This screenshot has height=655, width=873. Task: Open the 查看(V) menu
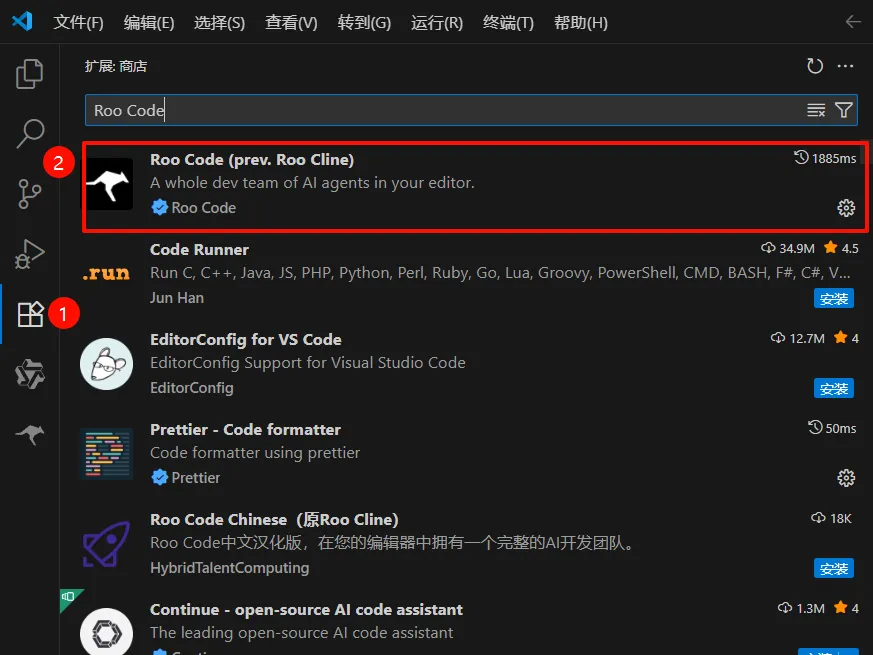[291, 23]
